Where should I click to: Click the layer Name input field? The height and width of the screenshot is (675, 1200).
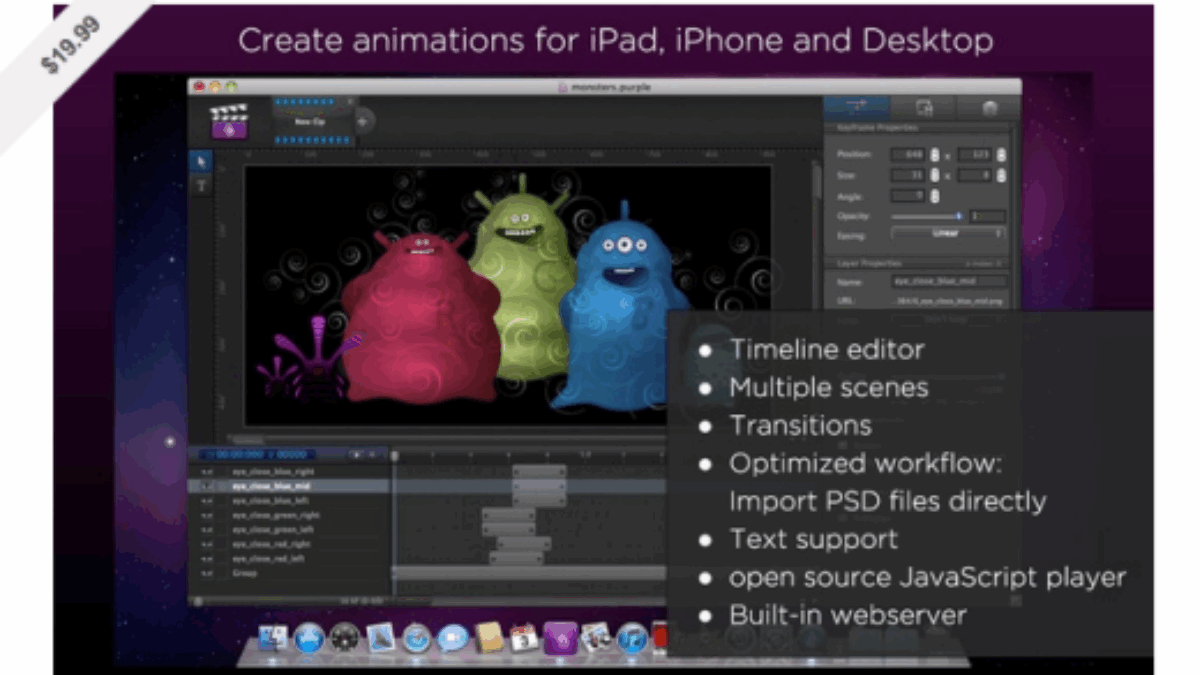tap(947, 283)
